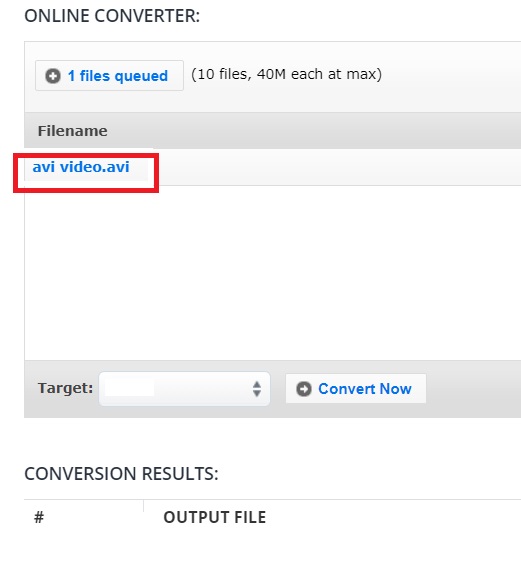Click the blank selected value in Target field
Image resolution: width=521 pixels, height=563 pixels.
129,388
